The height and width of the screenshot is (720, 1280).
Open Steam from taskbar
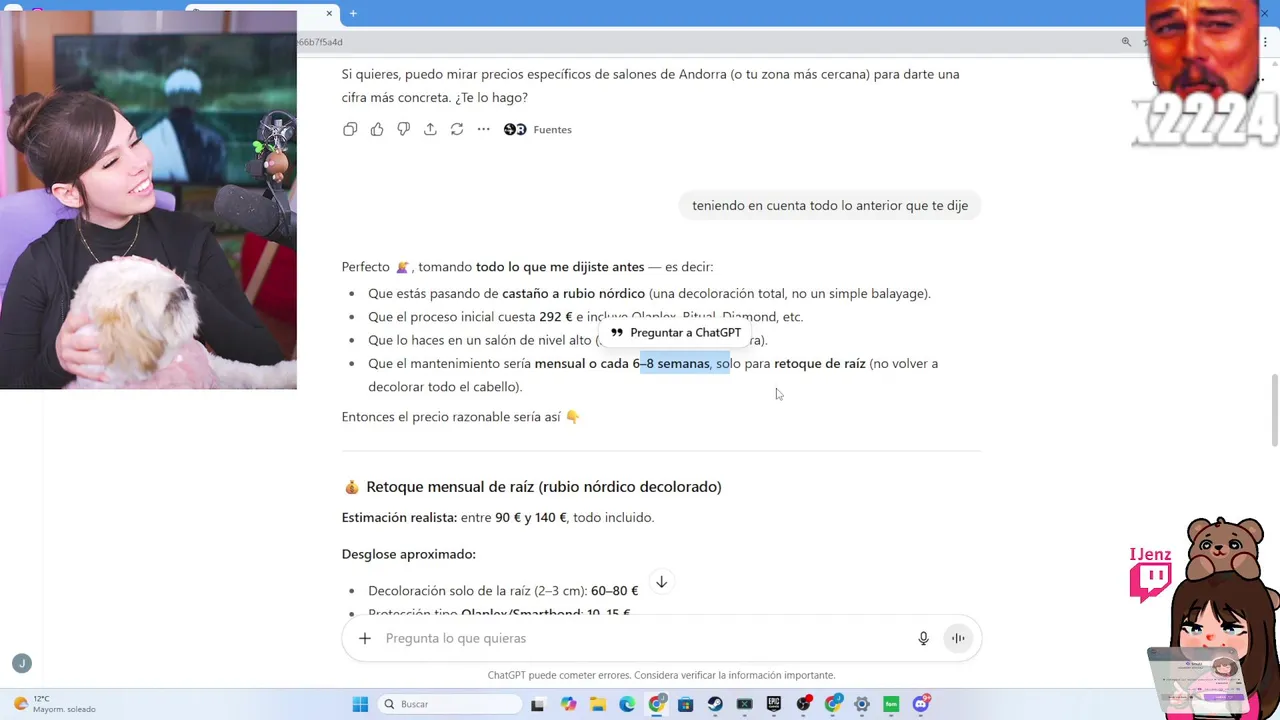point(715,704)
